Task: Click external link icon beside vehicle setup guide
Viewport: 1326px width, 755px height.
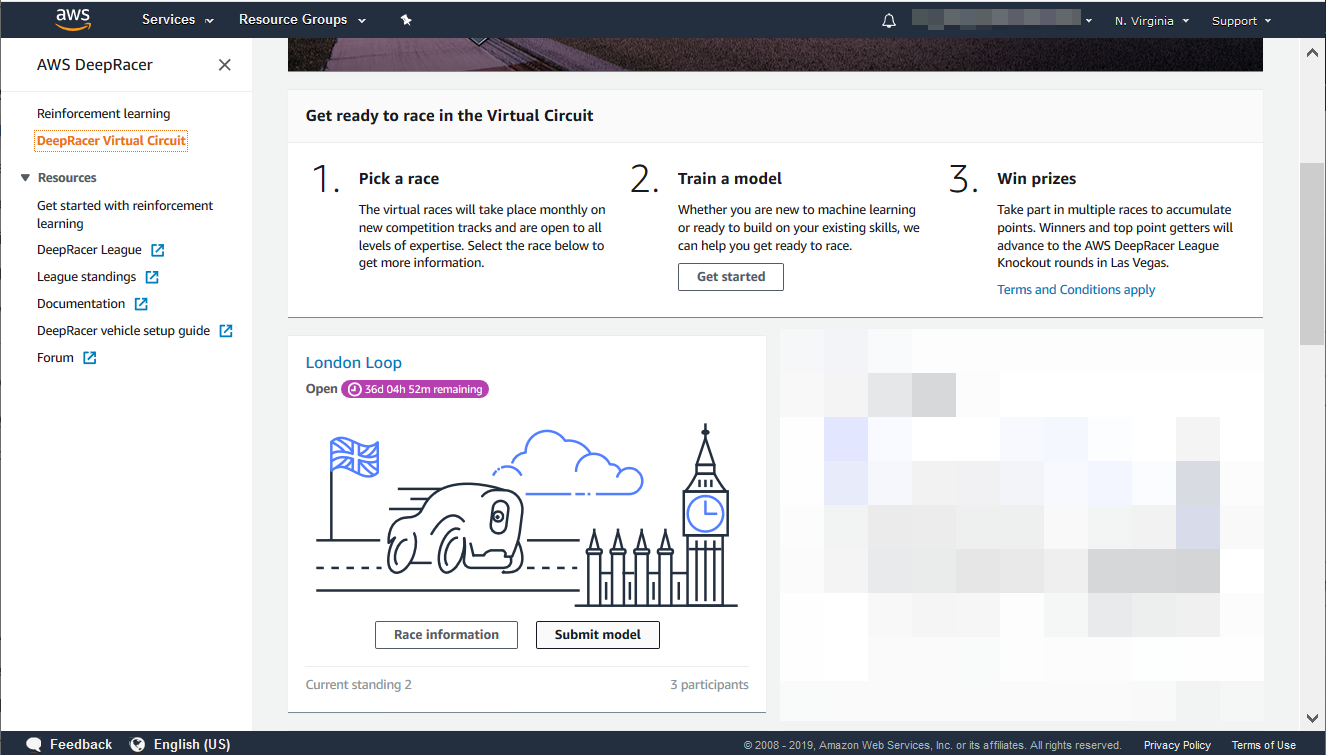Action: [x=226, y=331]
